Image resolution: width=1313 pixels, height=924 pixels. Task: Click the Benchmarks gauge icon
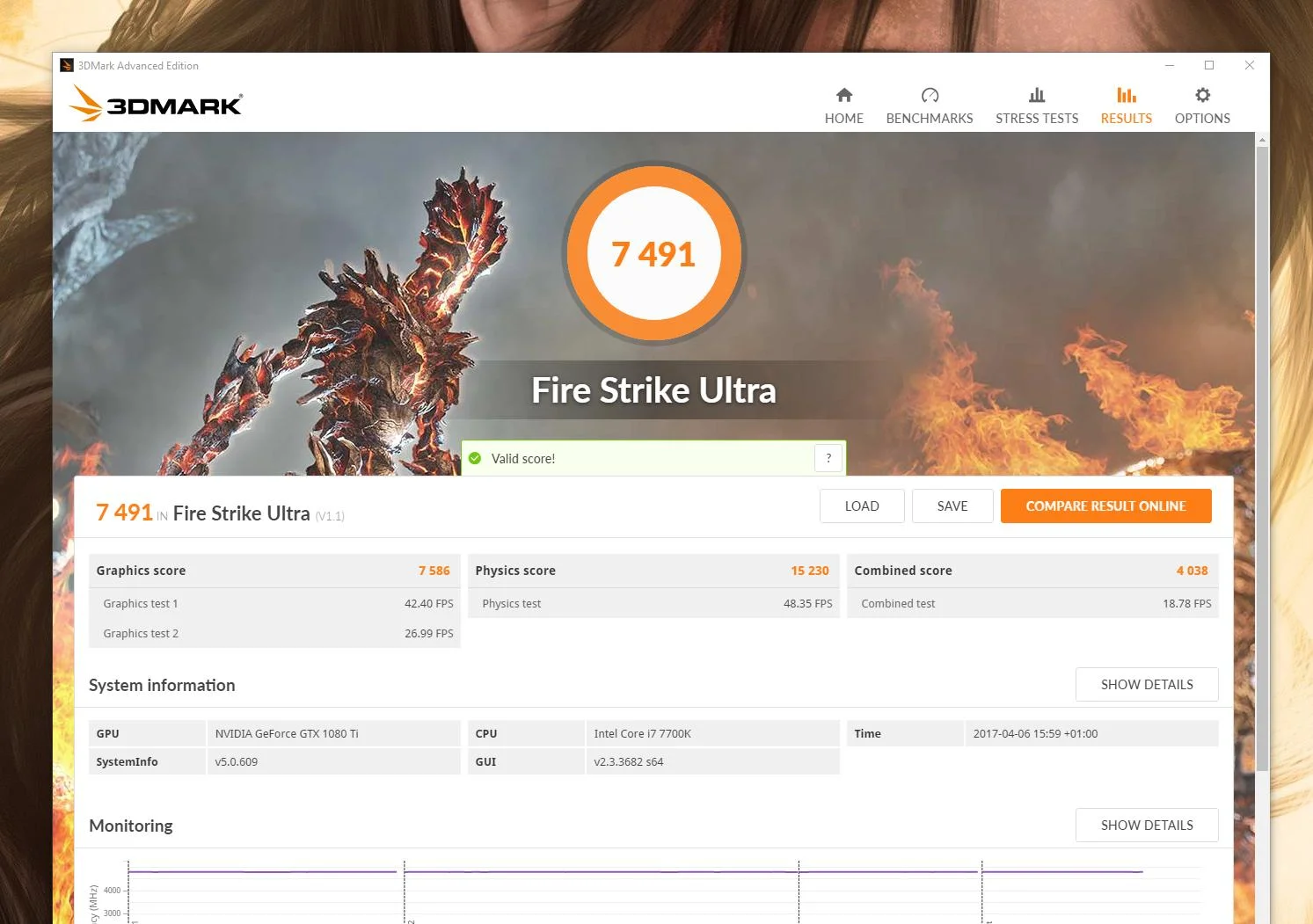point(930,95)
